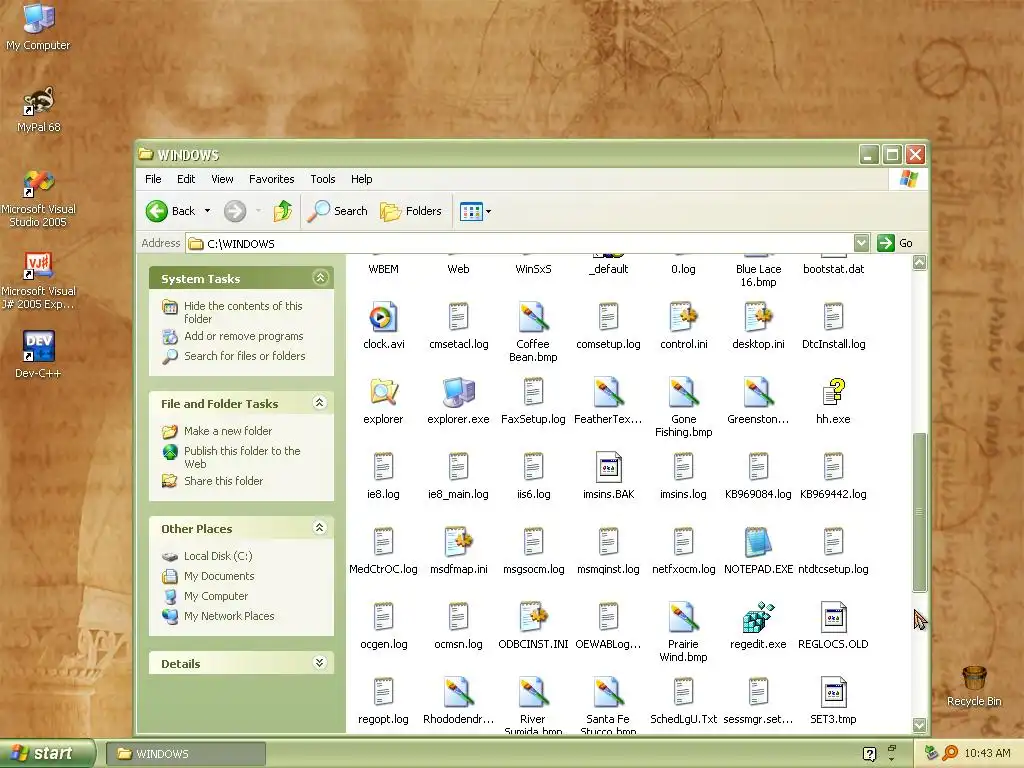
Task: Select the NOTEPAD.EXE icon
Action: click(758, 542)
